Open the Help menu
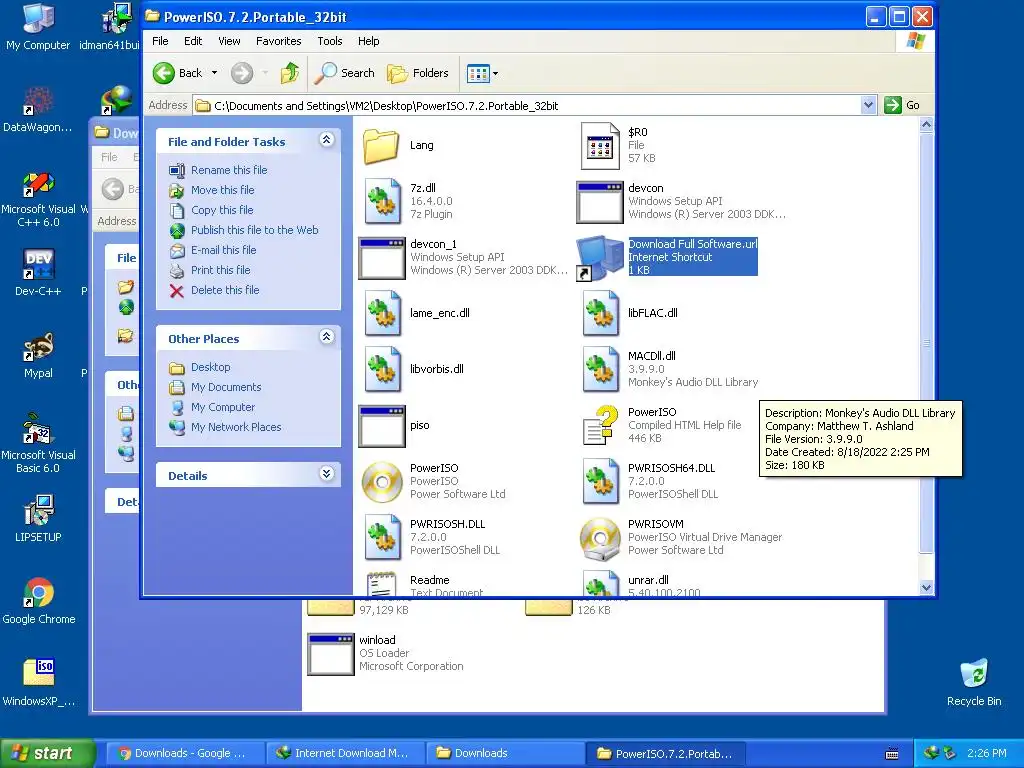This screenshot has width=1024, height=768. 368,41
